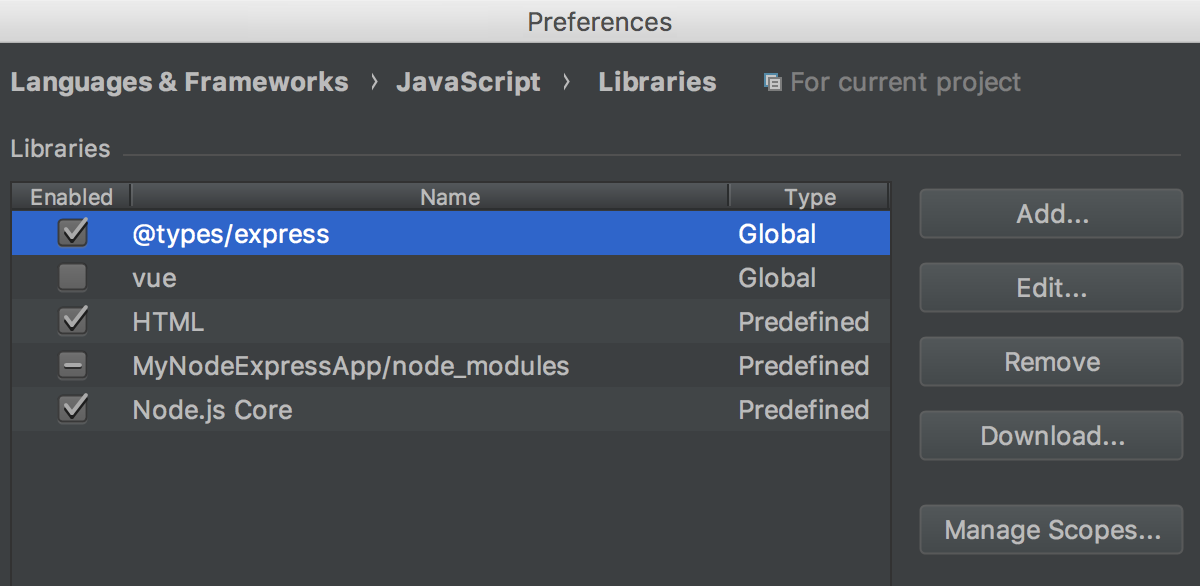Viewport: 1200px width, 586px height.
Task: Disable the @types/express library
Action: pos(72,233)
